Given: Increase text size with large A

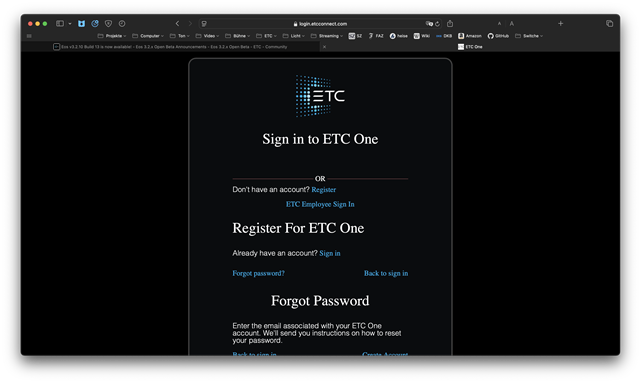Looking at the screenshot, I should (511, 24).
